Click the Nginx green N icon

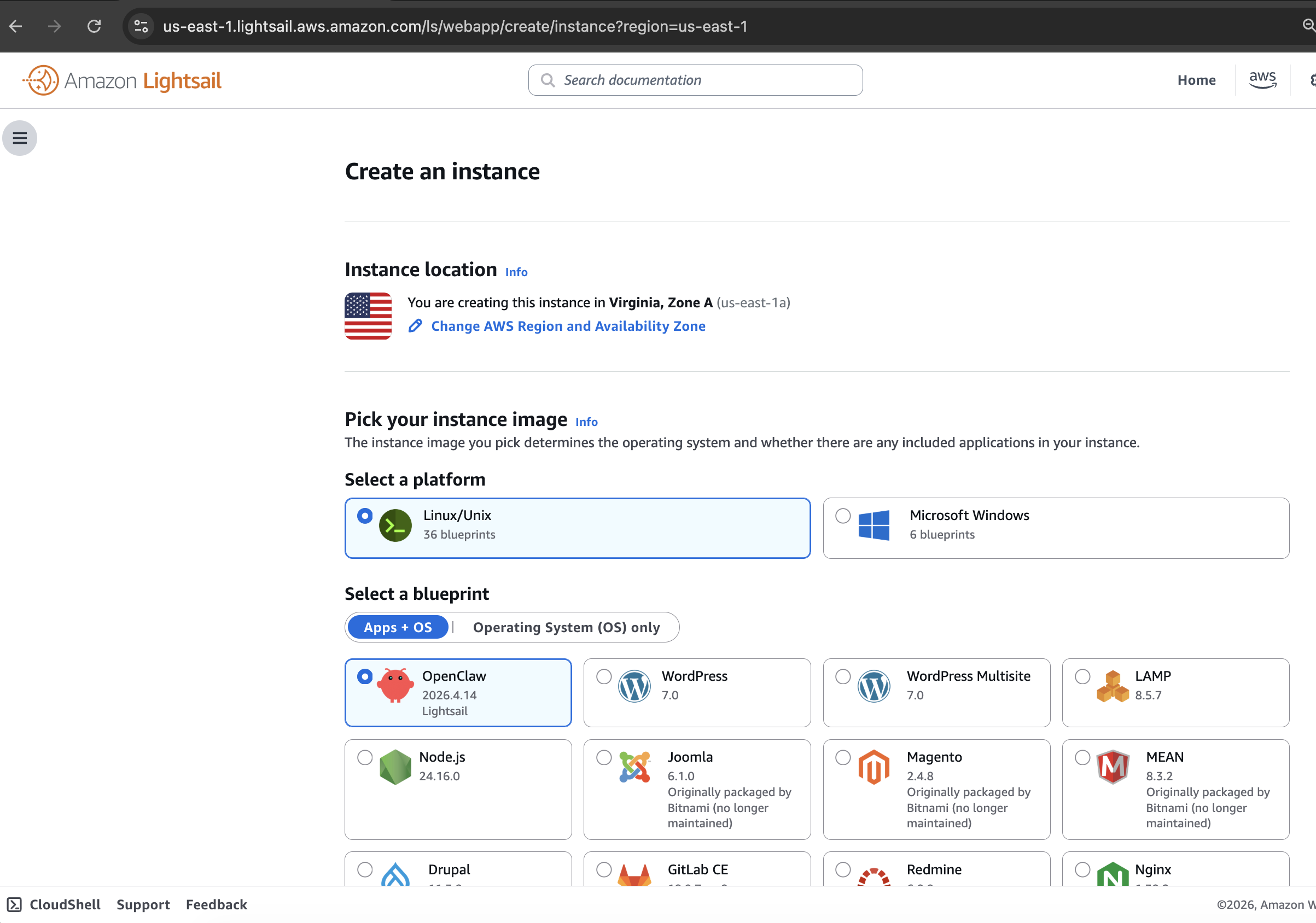click(x=1113, y=874)
